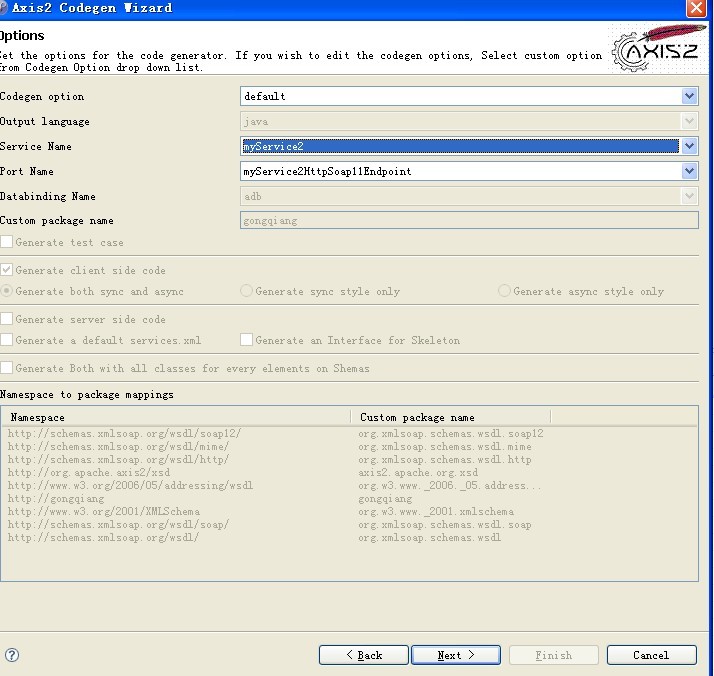Click package cell org.xmlsoap.schemas.wsdl.http
The image size is (714, 676).
click(445, 459)
